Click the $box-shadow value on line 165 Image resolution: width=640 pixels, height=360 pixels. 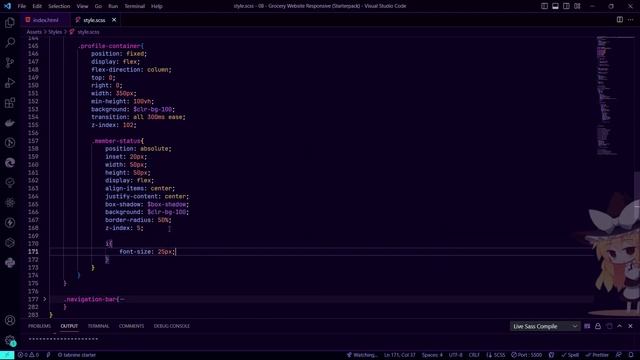tap(167, 204)
